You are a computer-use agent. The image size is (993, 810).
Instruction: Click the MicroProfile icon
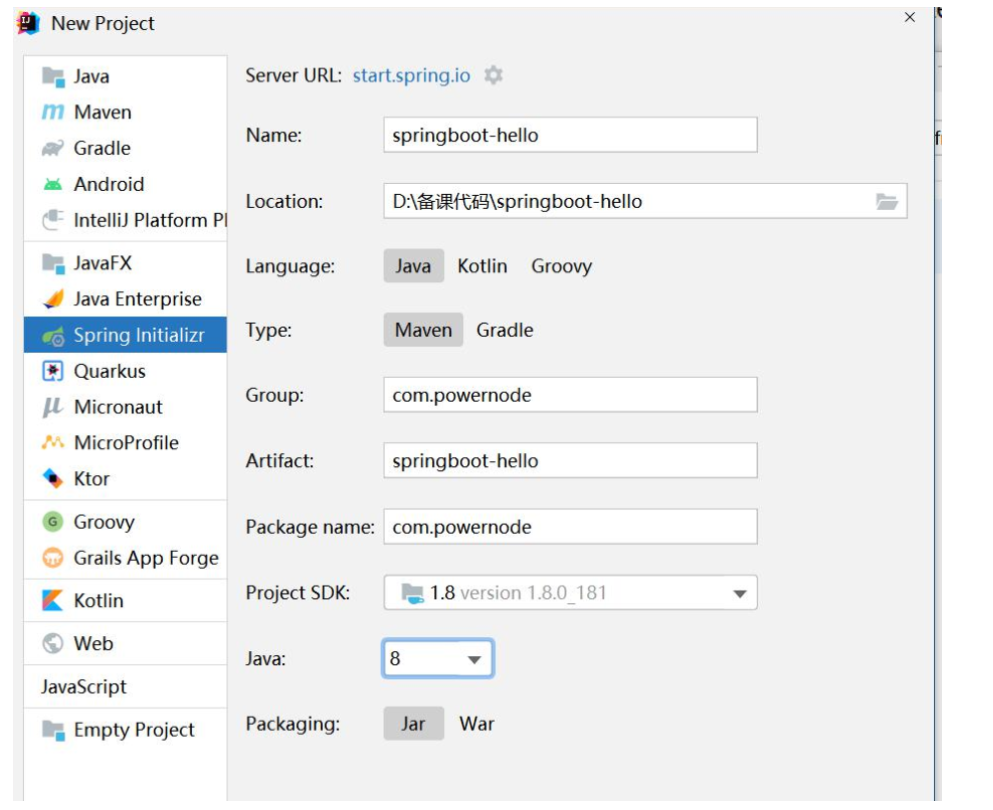(x=53, y=442)
